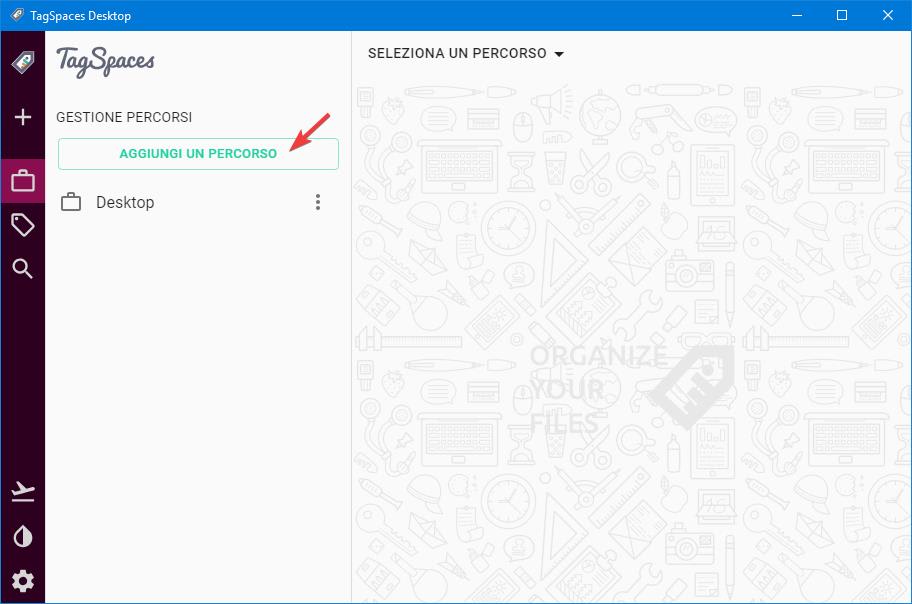Click the briefcase icon beside Desktop
The width and height of the screenshot is (912, 604).
coord(71,202)
